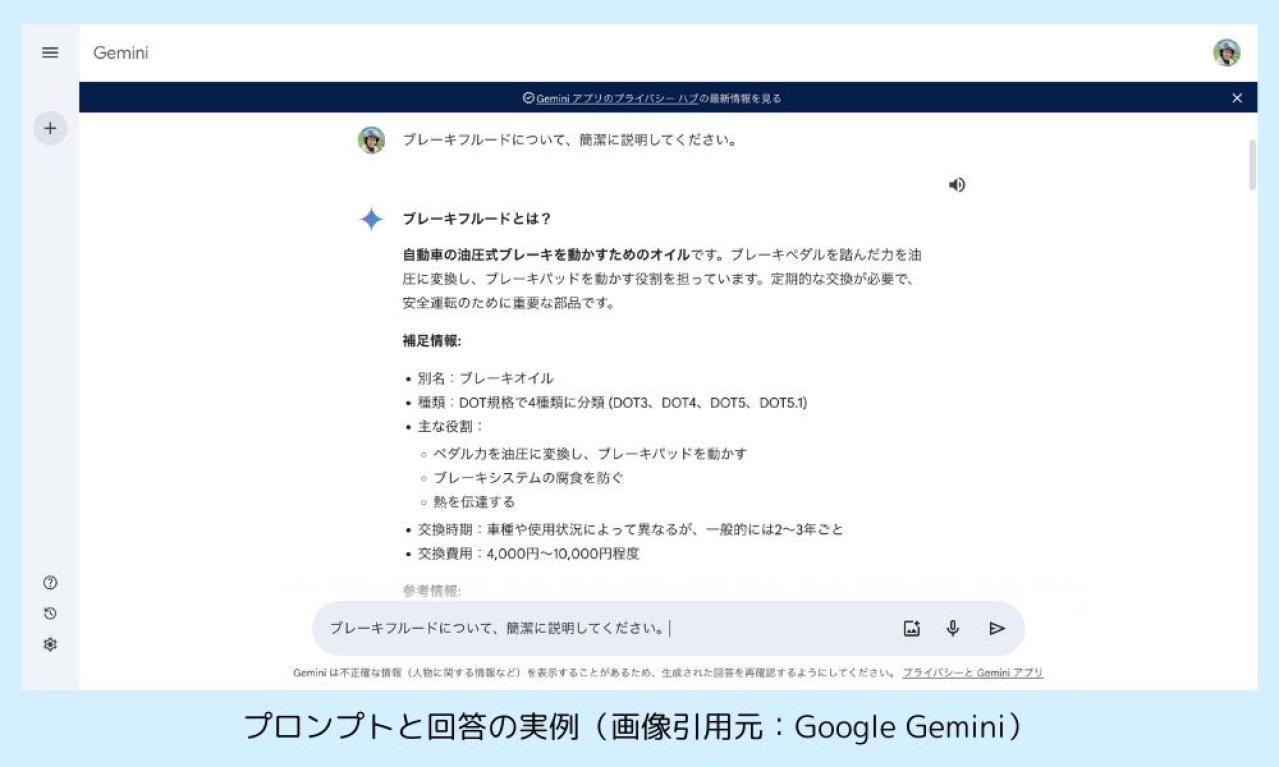Click sub-bullet ペダル力を油圧に変換し

tap(590, 454)
